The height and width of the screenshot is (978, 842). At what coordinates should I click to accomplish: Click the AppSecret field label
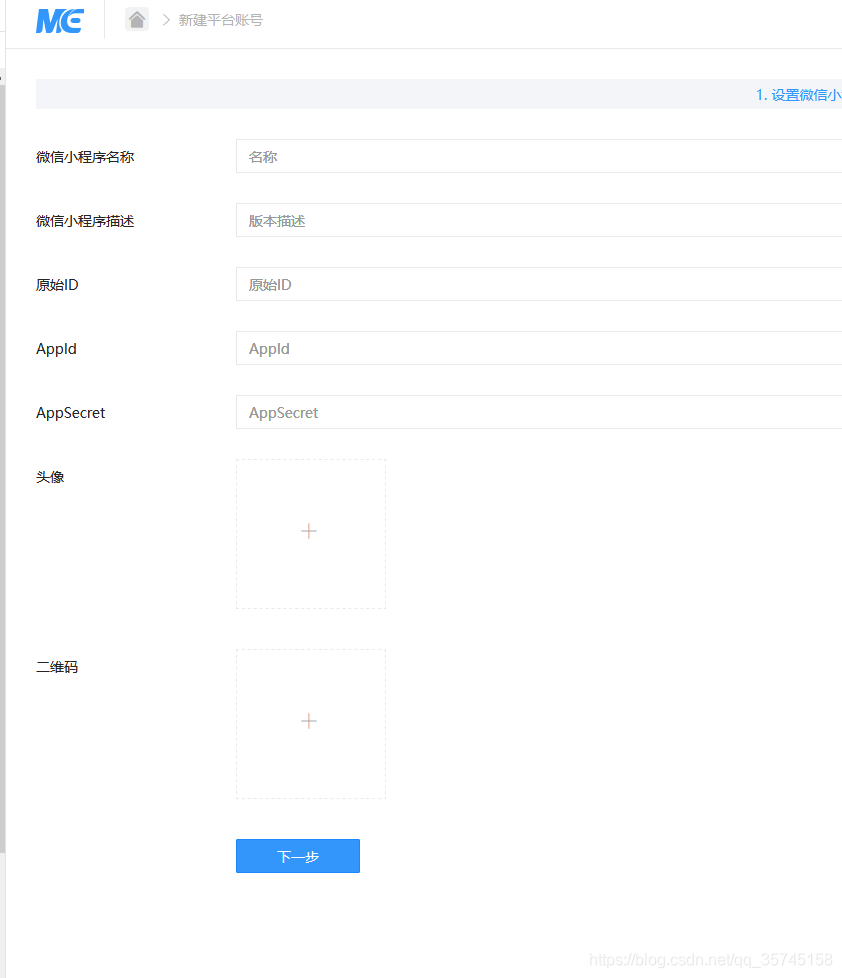[x=70, y=413]
